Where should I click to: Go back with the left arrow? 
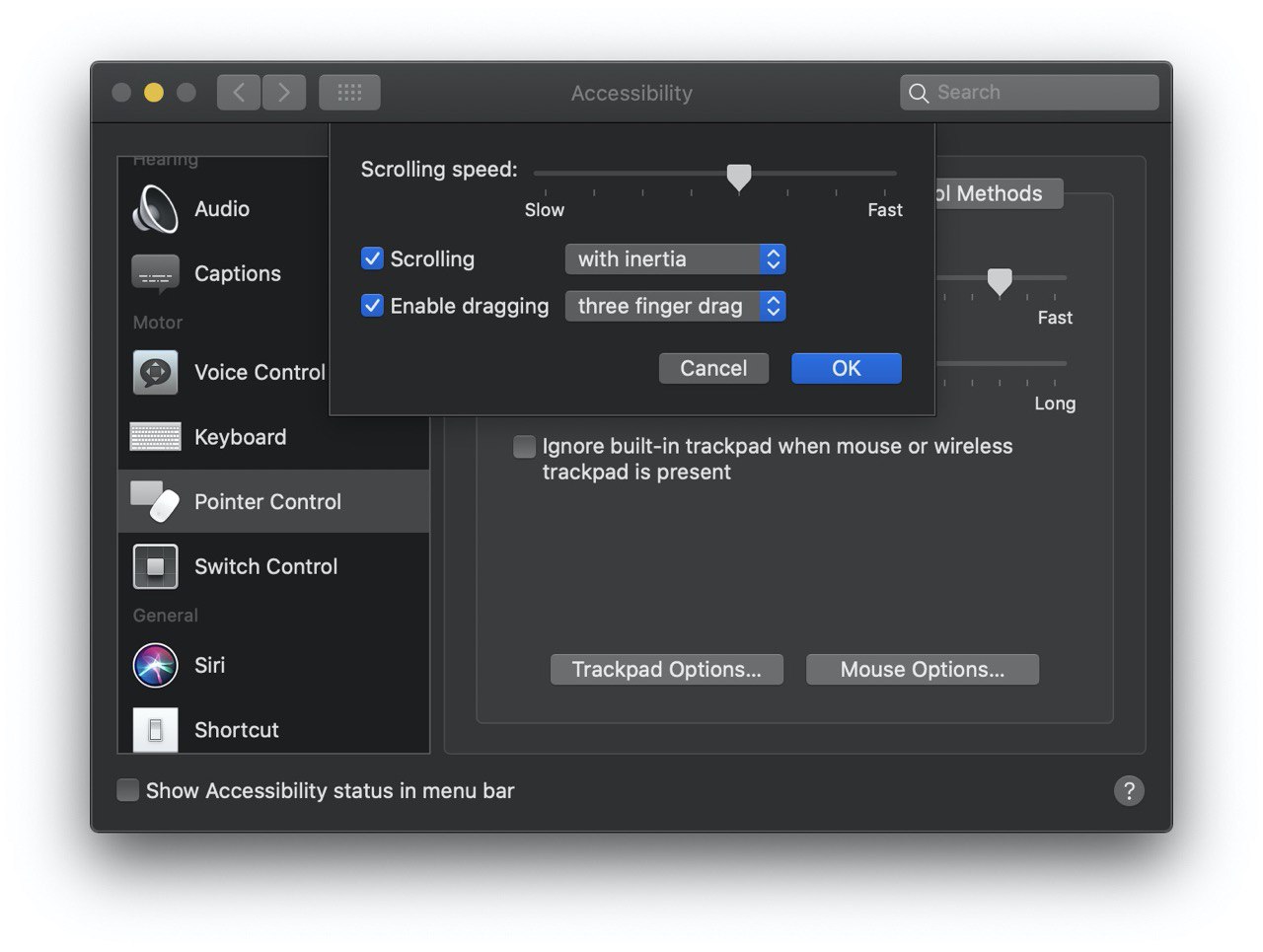[239, 93]
